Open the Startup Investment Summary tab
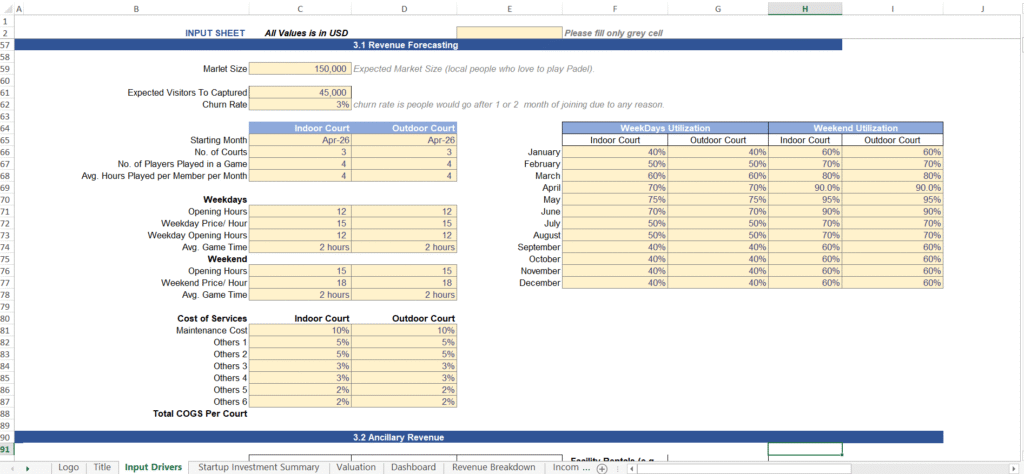 pyautogui.click(x=258, y=467)
